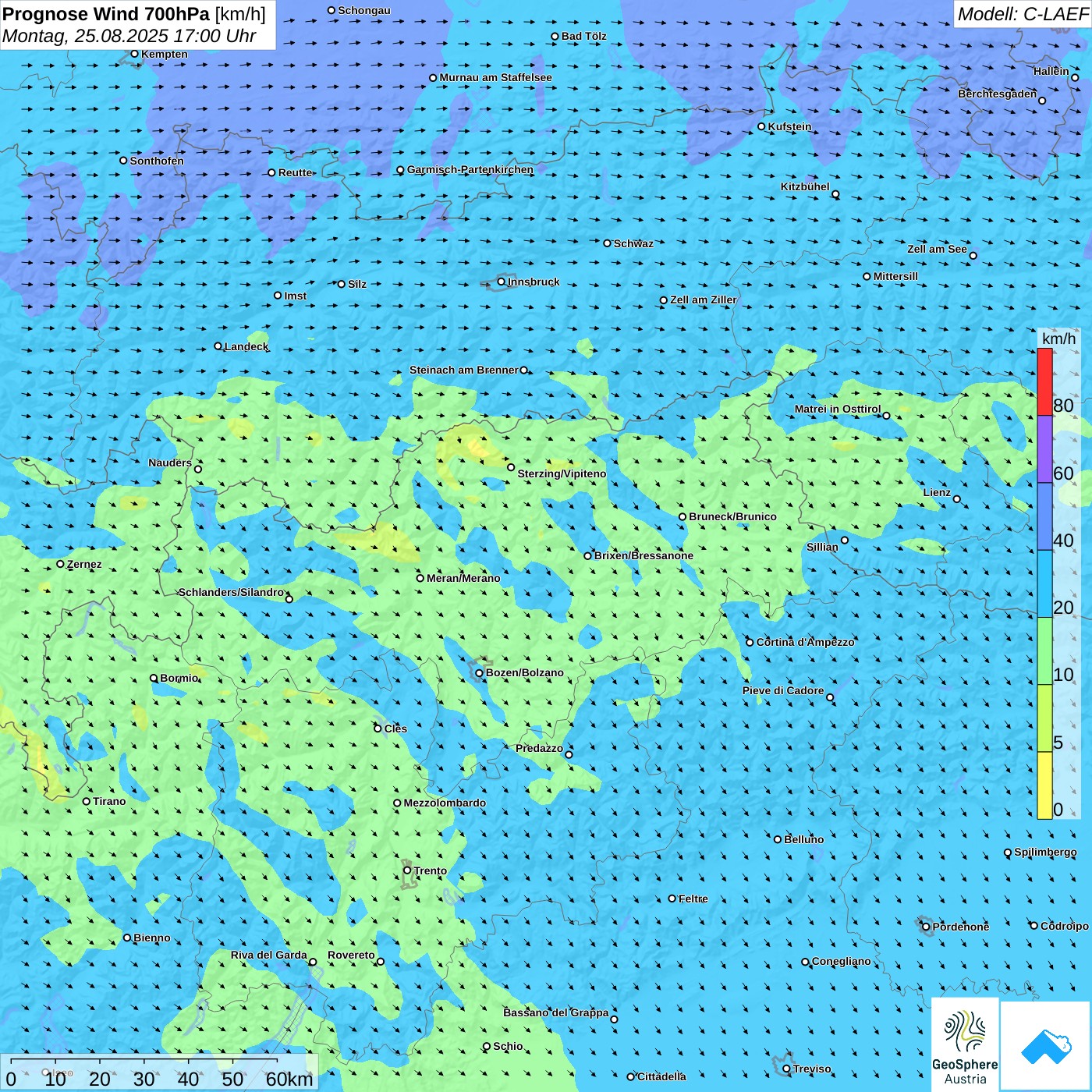Click the 'Bad Tölz' label
This screenshot has width=1092, height=1092.
[584, 36]
